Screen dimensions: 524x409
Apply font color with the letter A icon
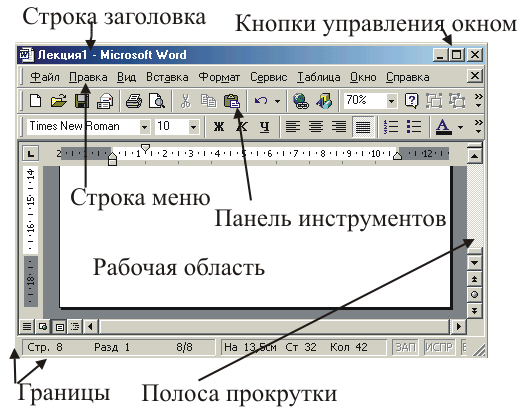(x=443, y=127)
